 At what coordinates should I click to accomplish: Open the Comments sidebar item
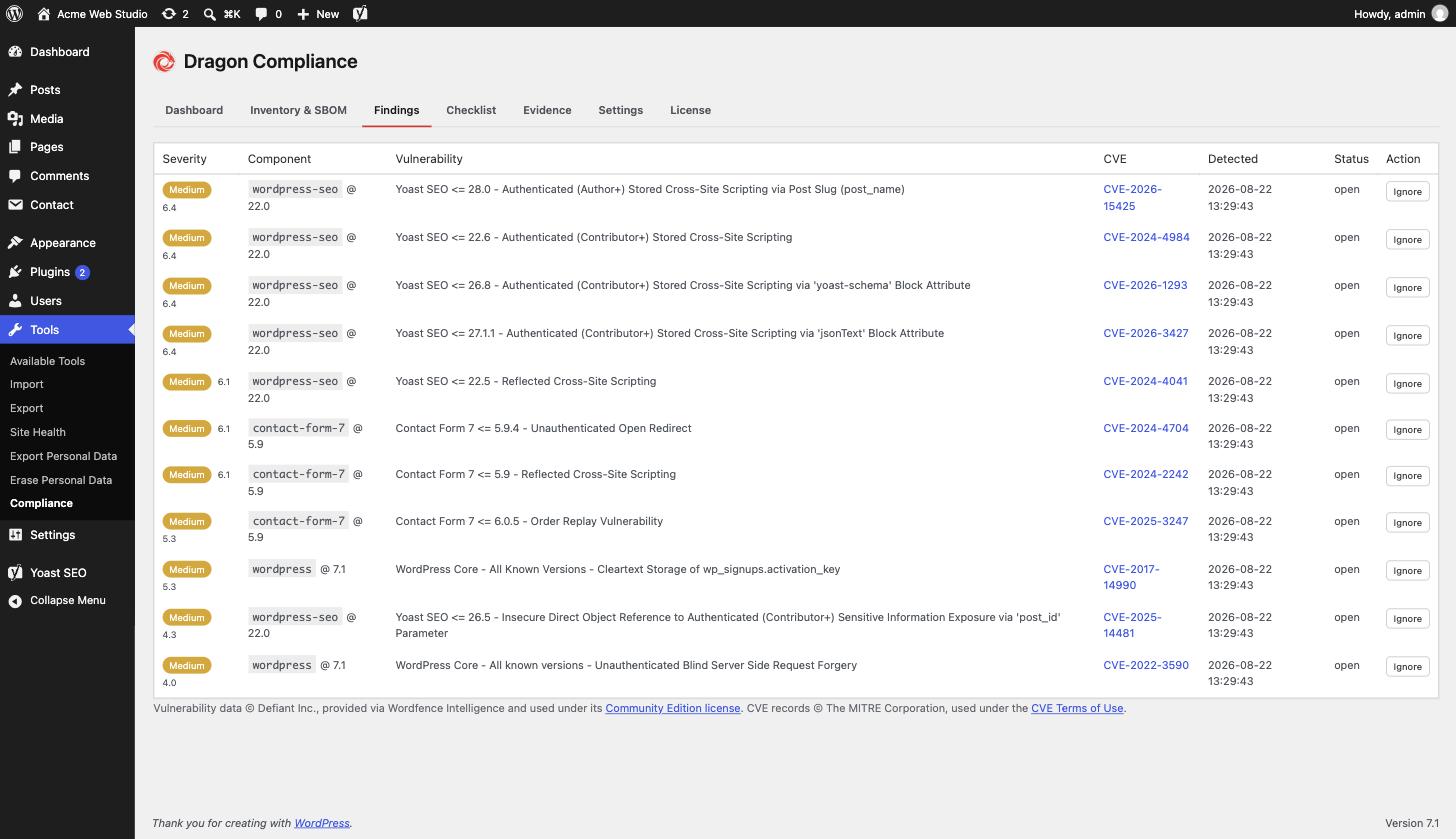pos(67,176)
